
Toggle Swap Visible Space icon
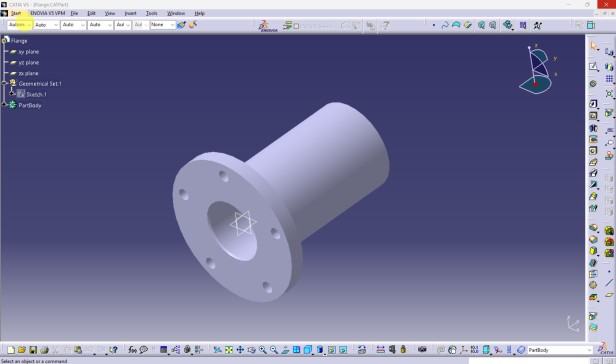pyautogui.click(x=343, y=349)
